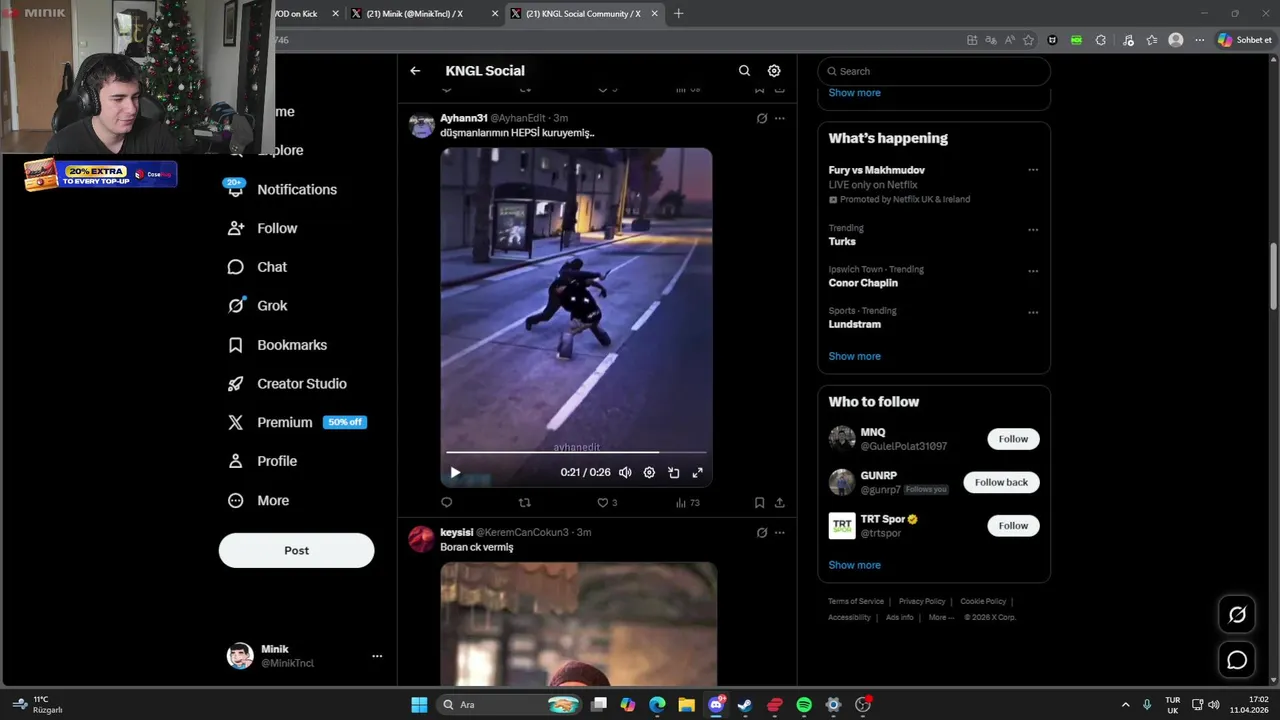Open Privacy Policy link

[x=922, y=601]
